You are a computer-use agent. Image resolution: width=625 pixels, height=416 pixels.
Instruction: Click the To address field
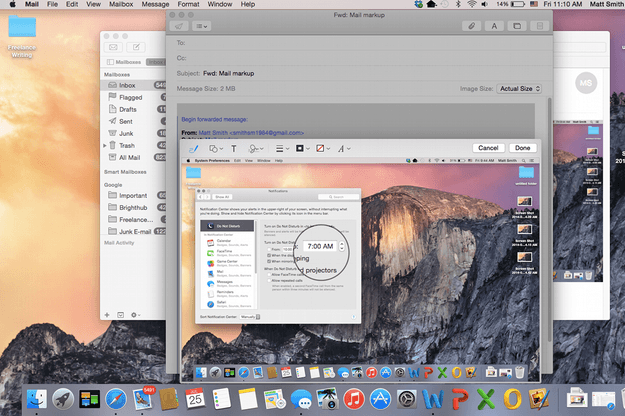click(x=359, y=43)
